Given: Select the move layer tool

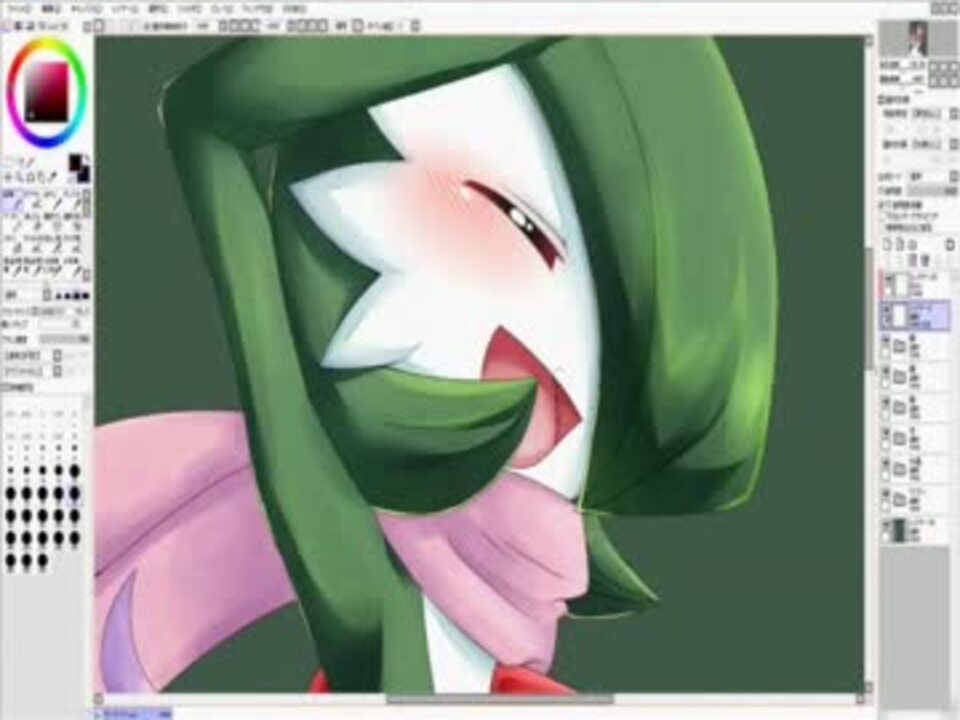Looking at the screenshot, I should 10,177.
